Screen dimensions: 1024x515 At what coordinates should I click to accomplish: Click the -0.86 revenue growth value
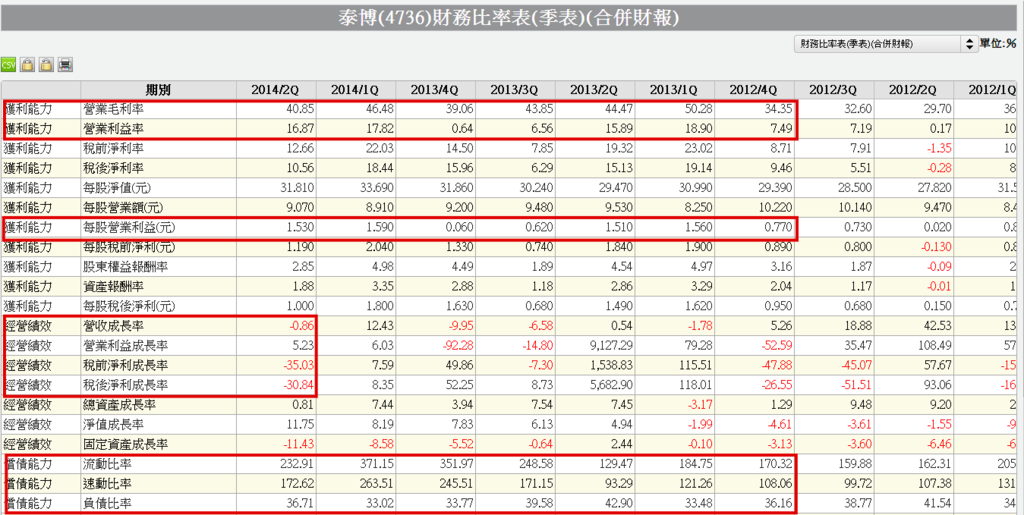pyautogui.click(x=301, y=326)
